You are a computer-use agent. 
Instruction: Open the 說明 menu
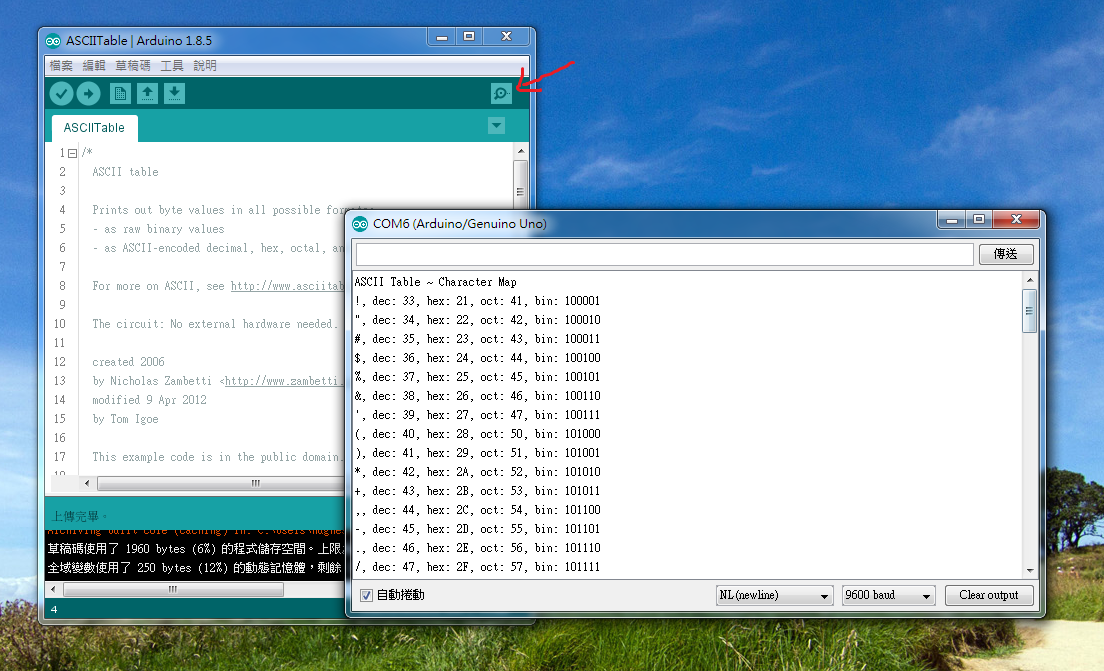[205, 65]
